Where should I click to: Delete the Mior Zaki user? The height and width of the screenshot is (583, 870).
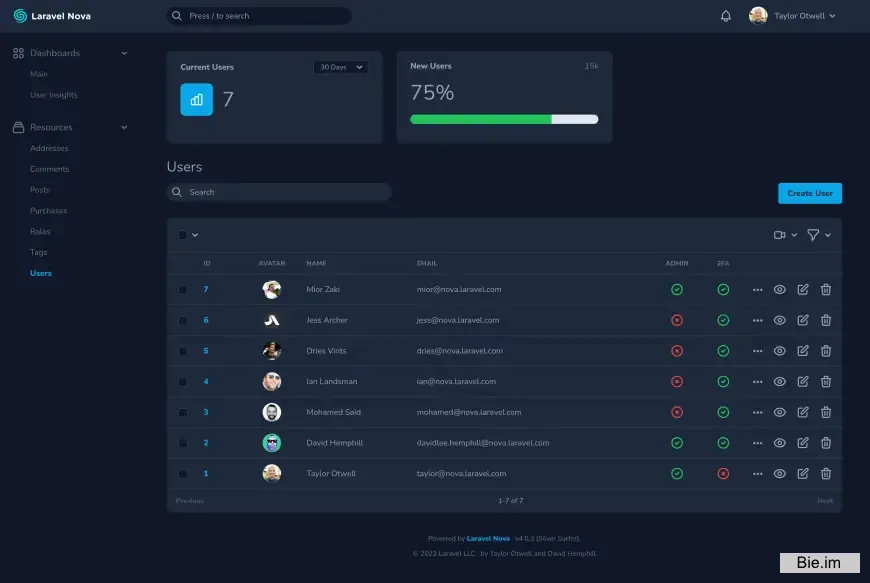(x=826, y=289)
